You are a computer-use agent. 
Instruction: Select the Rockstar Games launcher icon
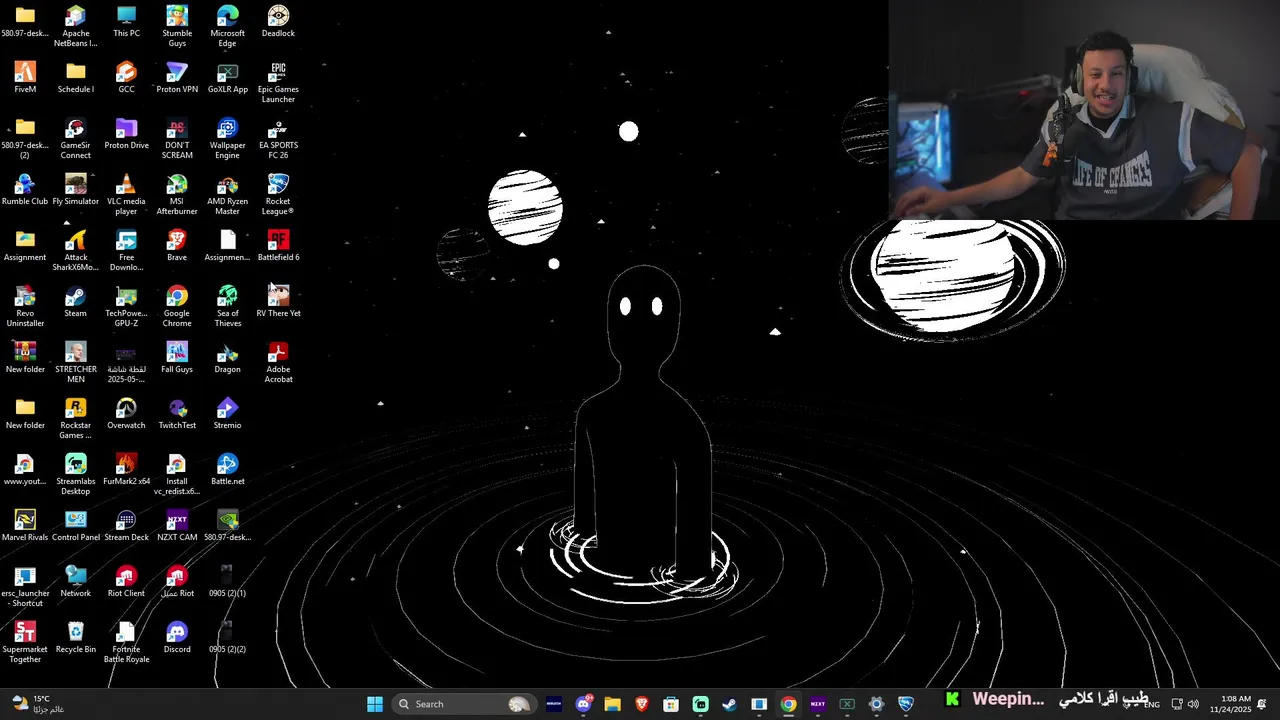[x=75, y=418]
